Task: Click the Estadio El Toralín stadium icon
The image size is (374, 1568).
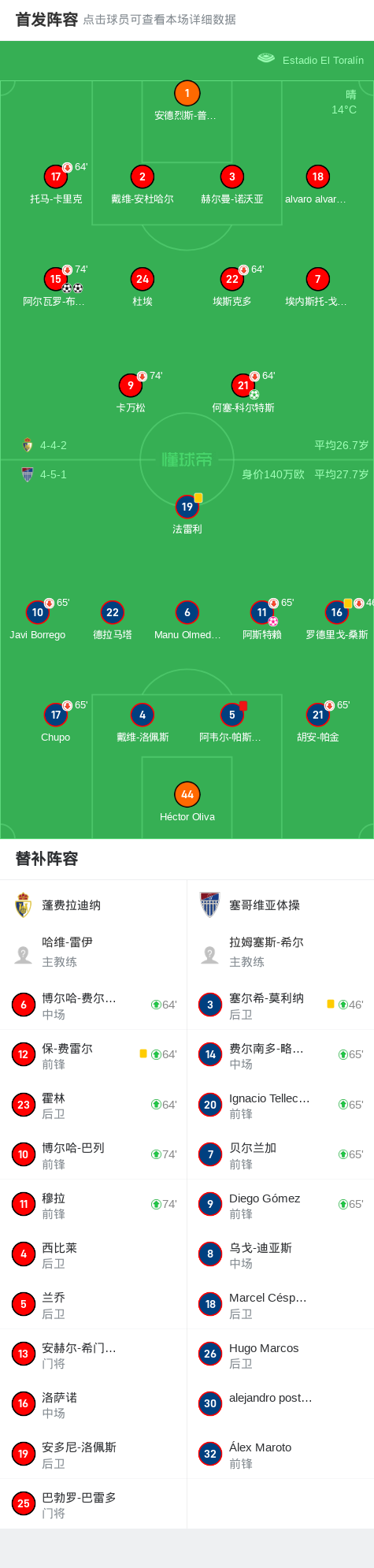Action: click(x=266, y=58)
